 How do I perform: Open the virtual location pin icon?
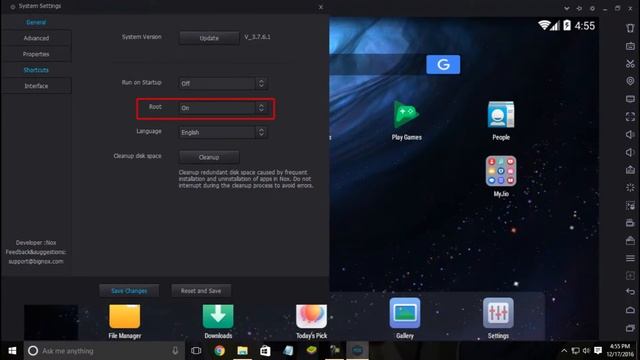[x=630, y=81]
